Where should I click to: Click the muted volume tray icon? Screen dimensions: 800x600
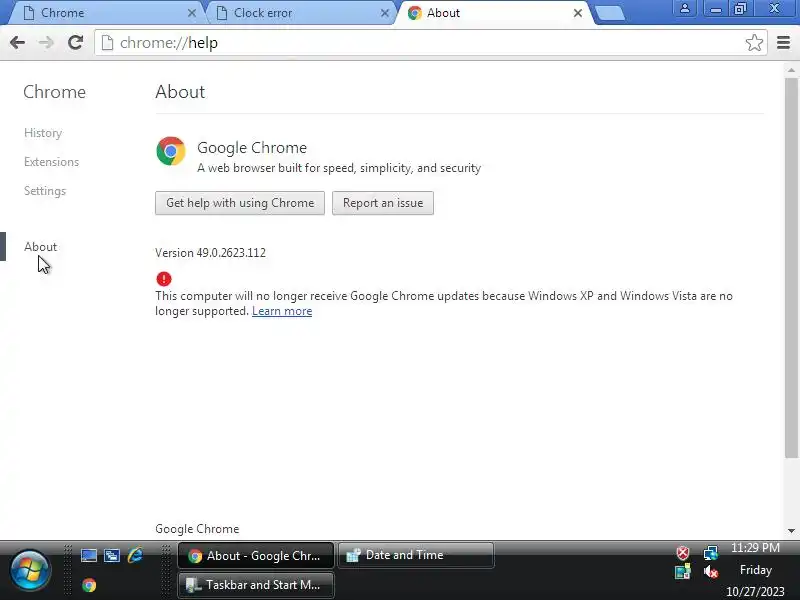[711, 572]
